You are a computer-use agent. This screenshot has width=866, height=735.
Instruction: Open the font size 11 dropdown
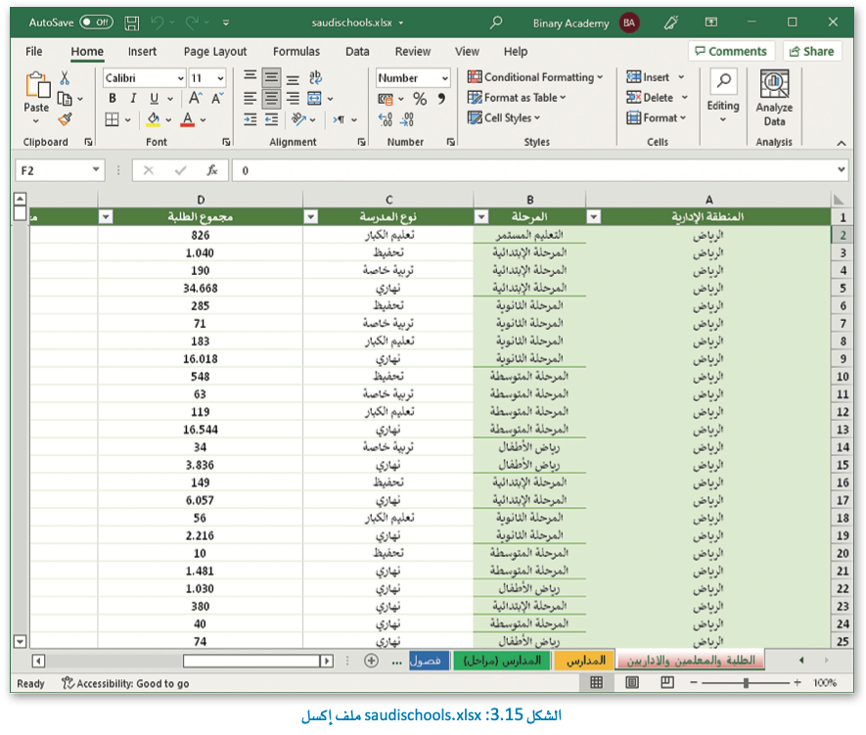pyautogui.click(x=220, y=78)
